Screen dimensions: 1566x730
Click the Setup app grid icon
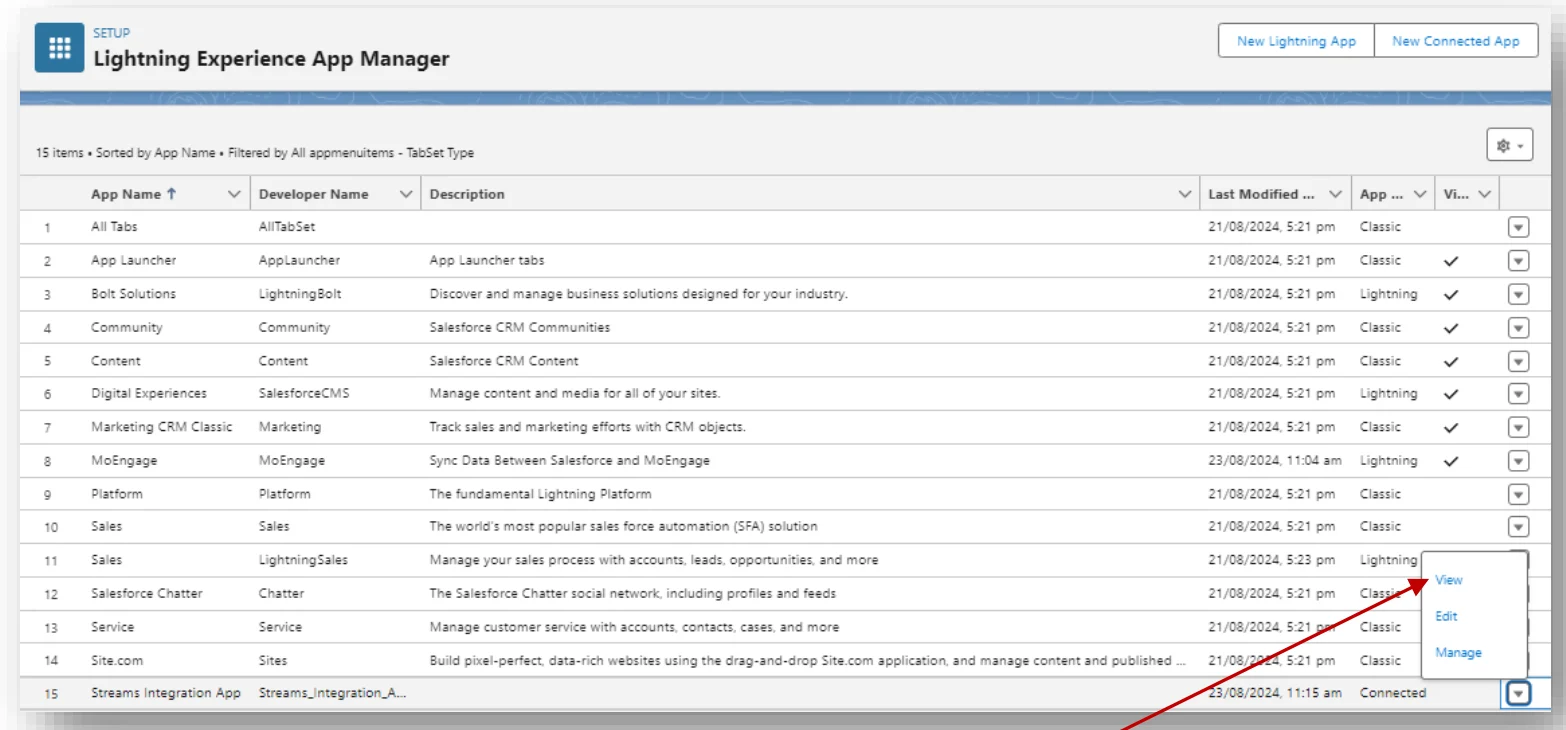pyautogui.click(x=59, y=48)
